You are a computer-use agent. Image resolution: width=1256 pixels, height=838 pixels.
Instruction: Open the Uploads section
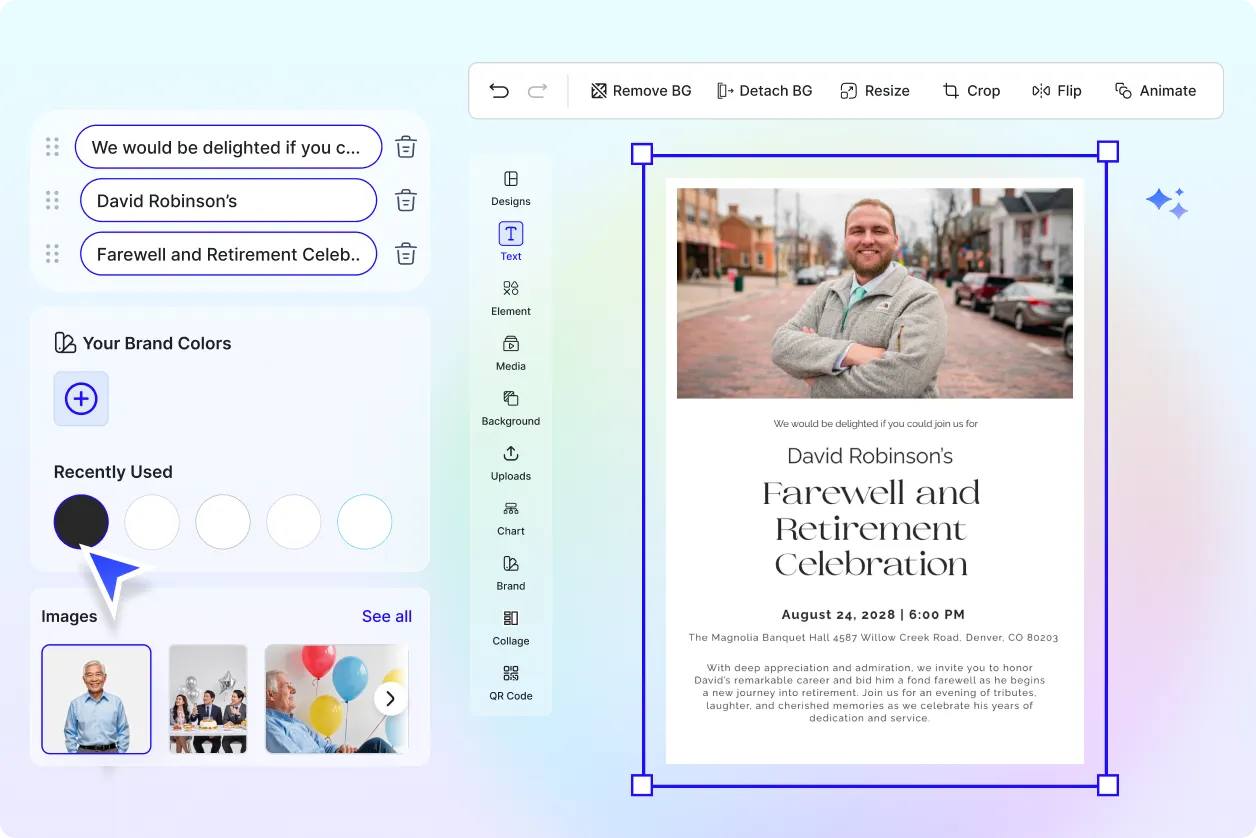click(510, 461)
